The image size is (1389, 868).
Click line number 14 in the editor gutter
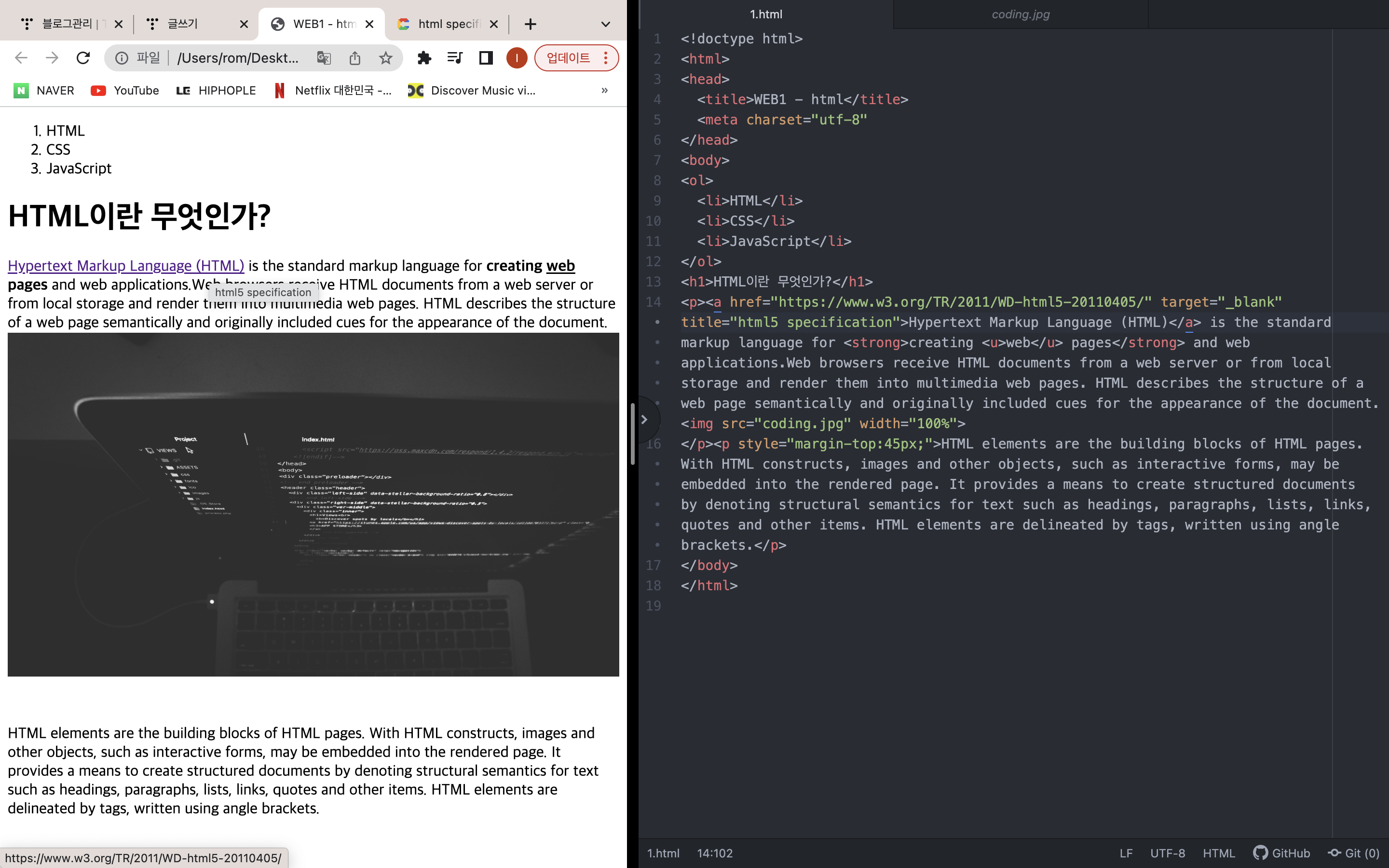click(x=653, y=302)
